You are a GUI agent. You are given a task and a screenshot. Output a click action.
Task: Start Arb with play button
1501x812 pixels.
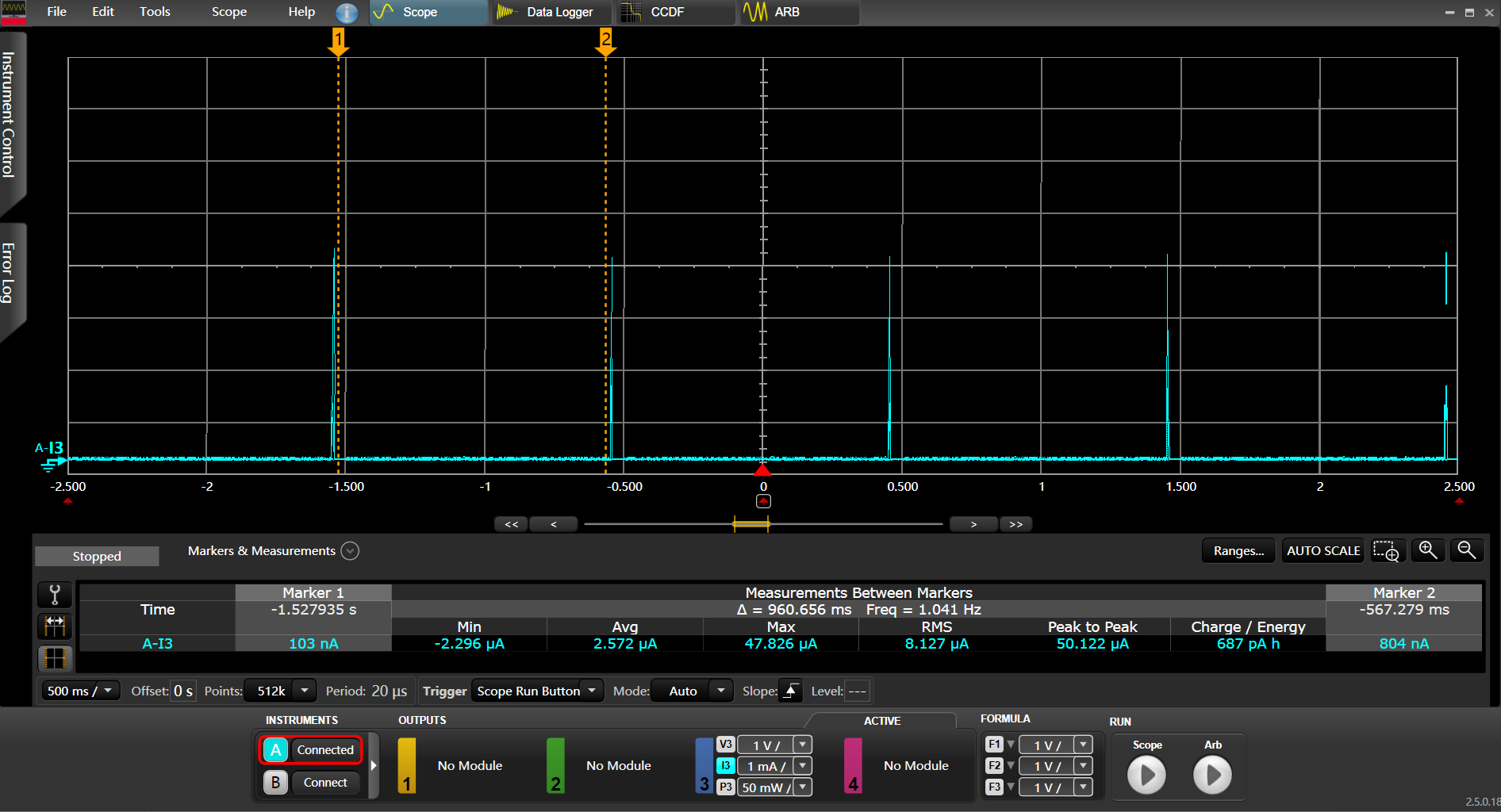(1212, 775)
